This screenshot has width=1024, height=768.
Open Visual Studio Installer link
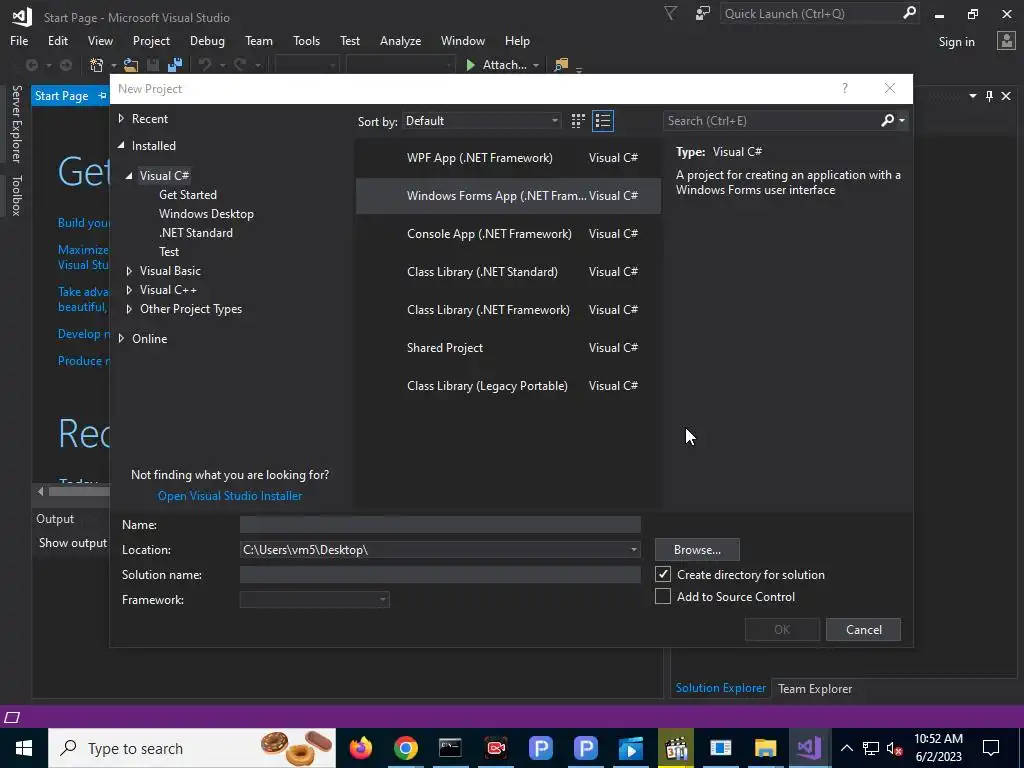tap(230, 496)
